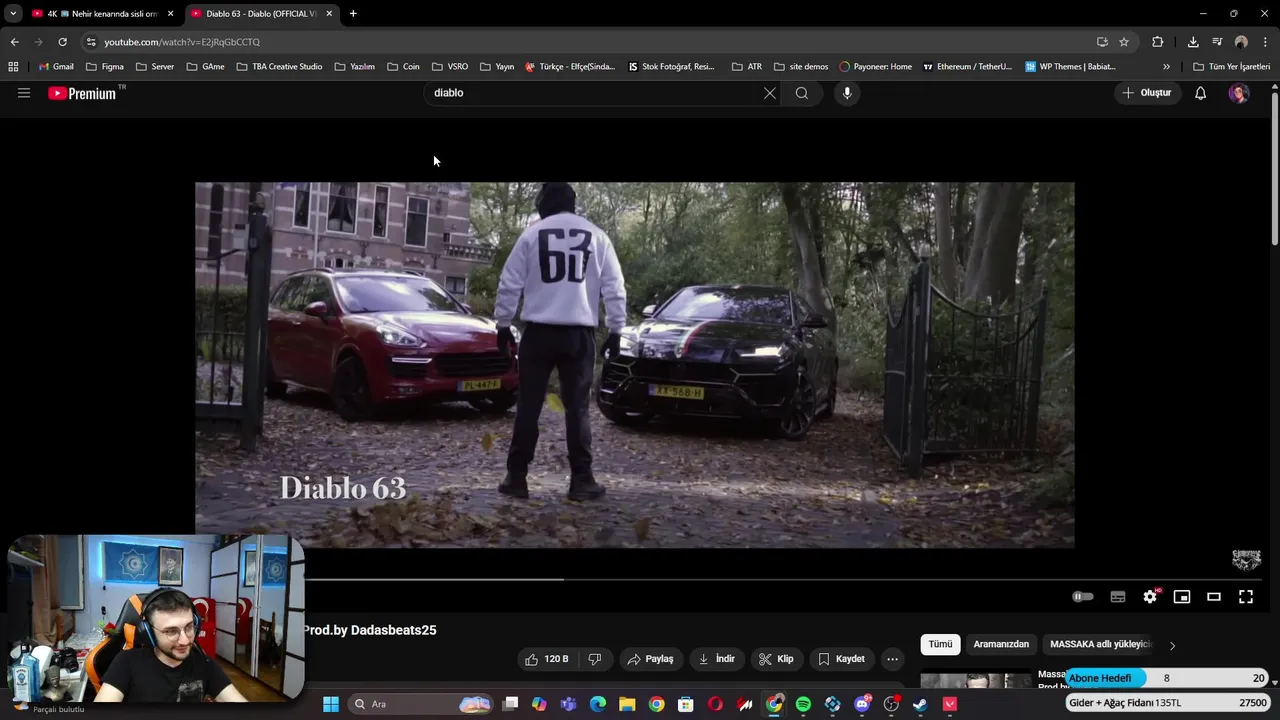Dislike the video
Image resolution: width=1280 pixels, height=720 pixels.
coord(595,659)
